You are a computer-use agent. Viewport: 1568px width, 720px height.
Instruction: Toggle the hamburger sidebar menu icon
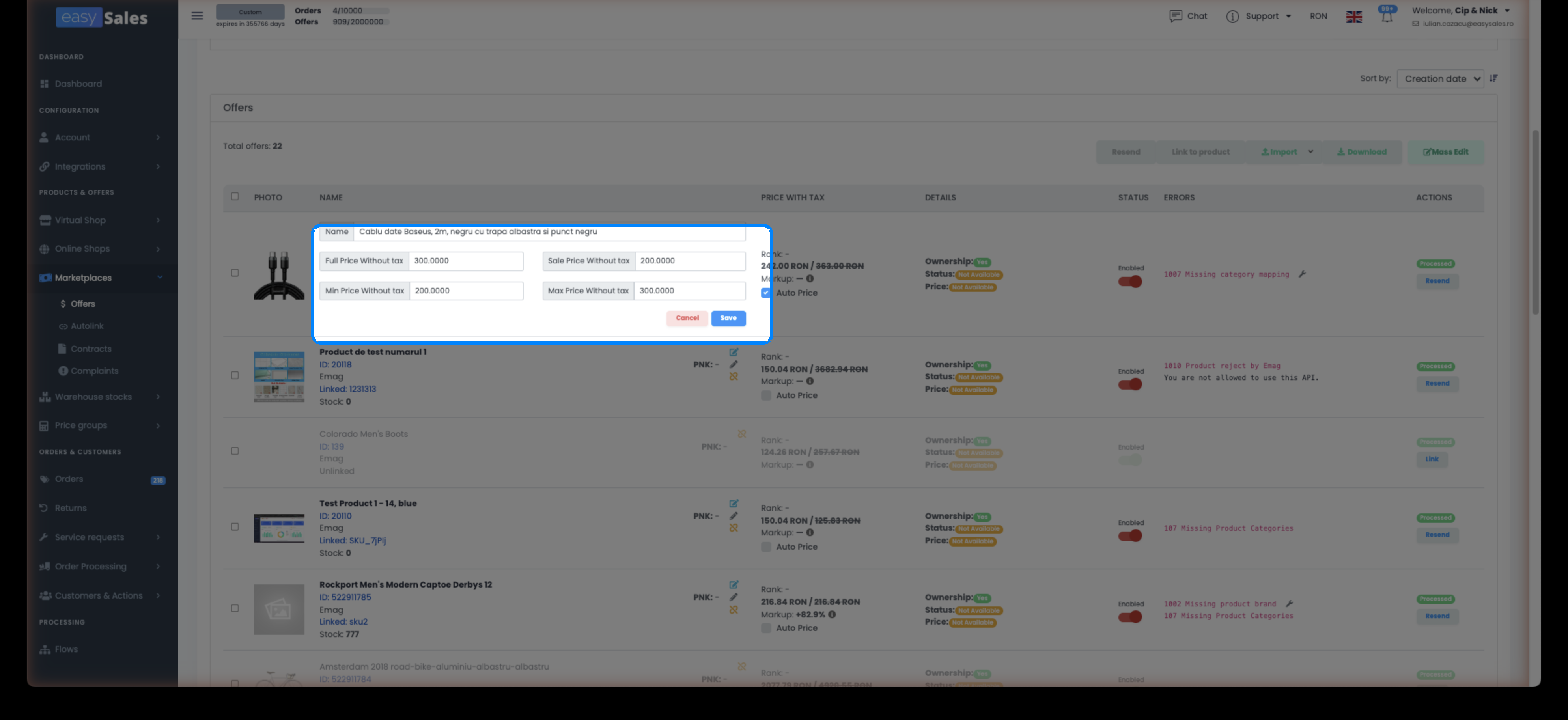(197, 16)
